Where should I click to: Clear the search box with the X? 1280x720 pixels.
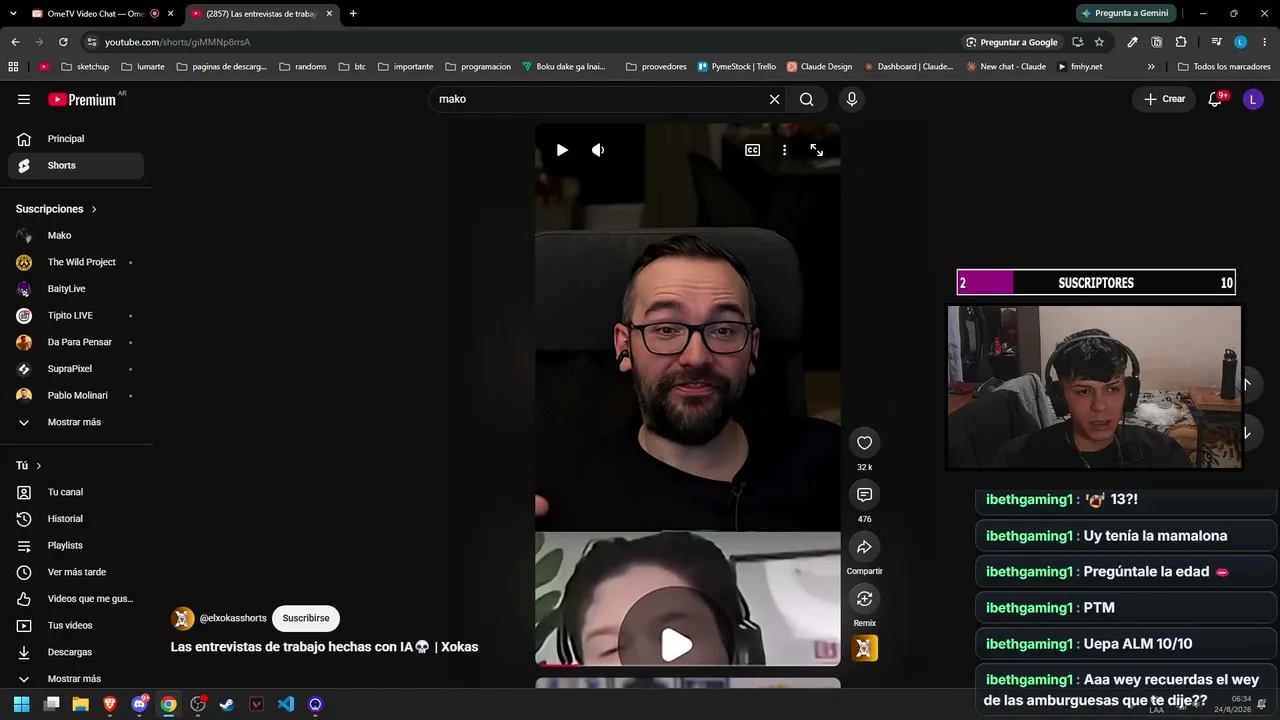[774, 99]
